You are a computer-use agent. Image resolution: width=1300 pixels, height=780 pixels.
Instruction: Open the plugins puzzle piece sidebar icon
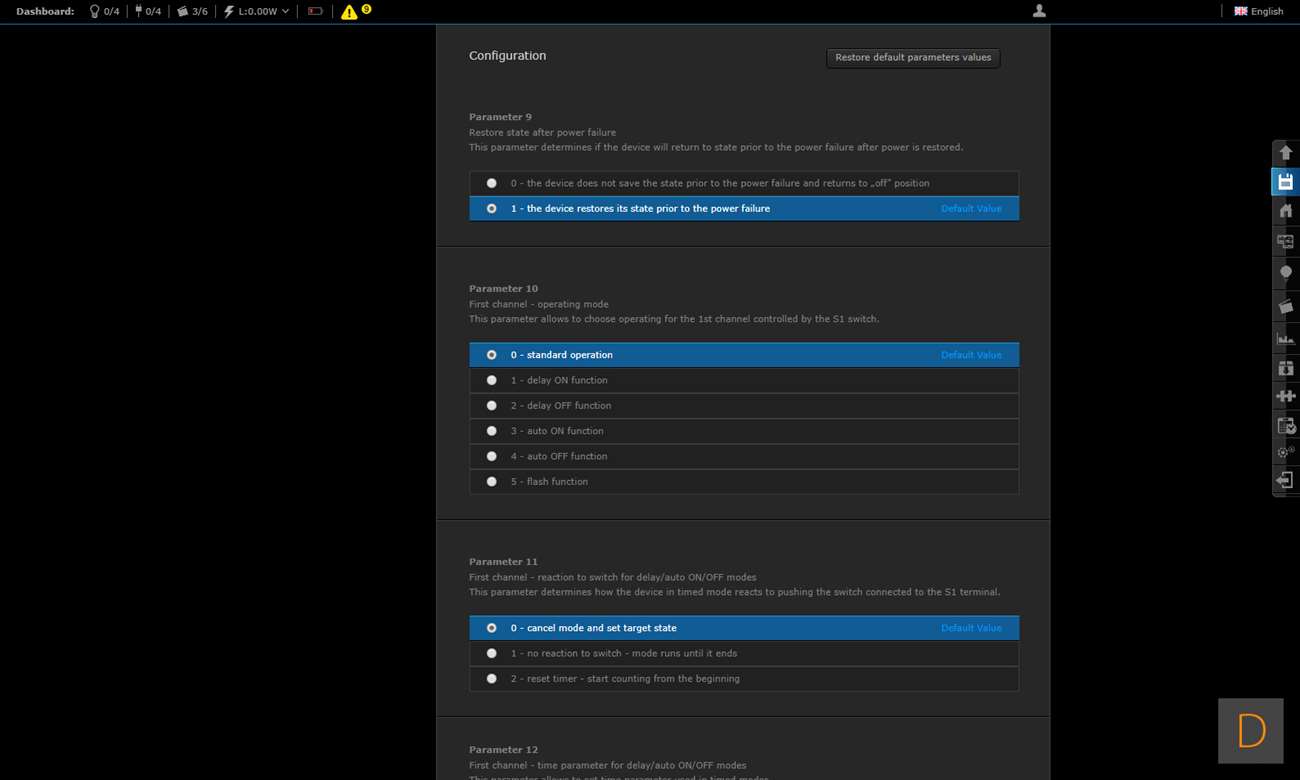click(1285, 396)
